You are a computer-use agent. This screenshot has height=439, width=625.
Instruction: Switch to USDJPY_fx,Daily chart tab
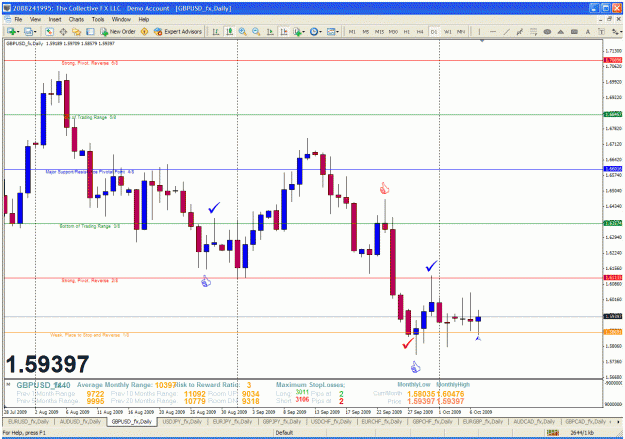(x=183, y=421)
